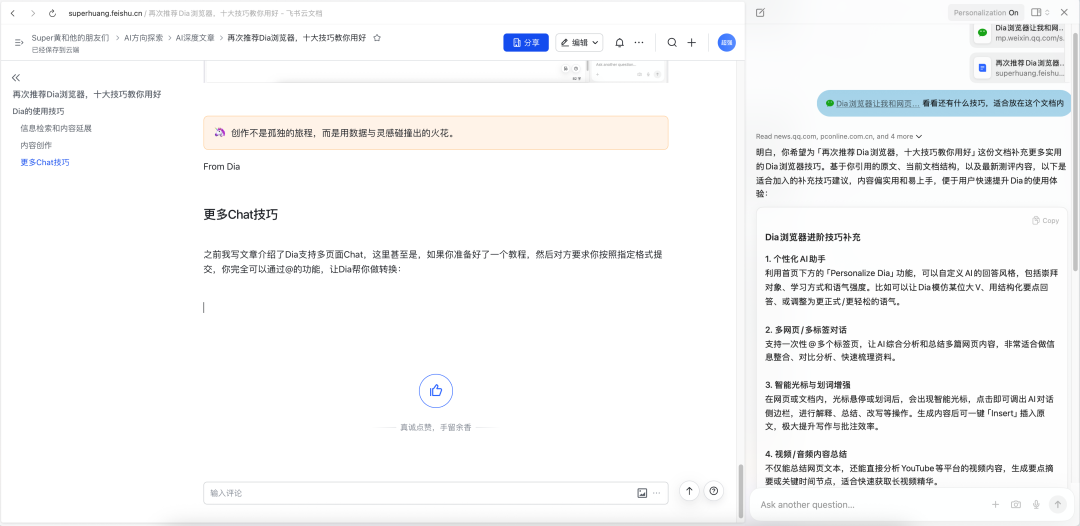Select 更多Chat技巧 outline entry
Screen dimensions: 1080x526
click(x=45, y=162)
